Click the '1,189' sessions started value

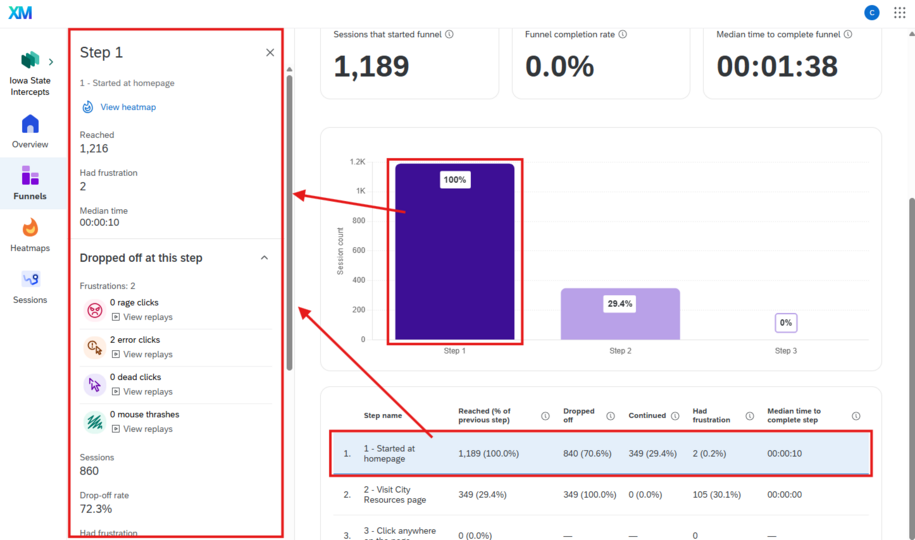pyautogui.click(x=371, y=66)
